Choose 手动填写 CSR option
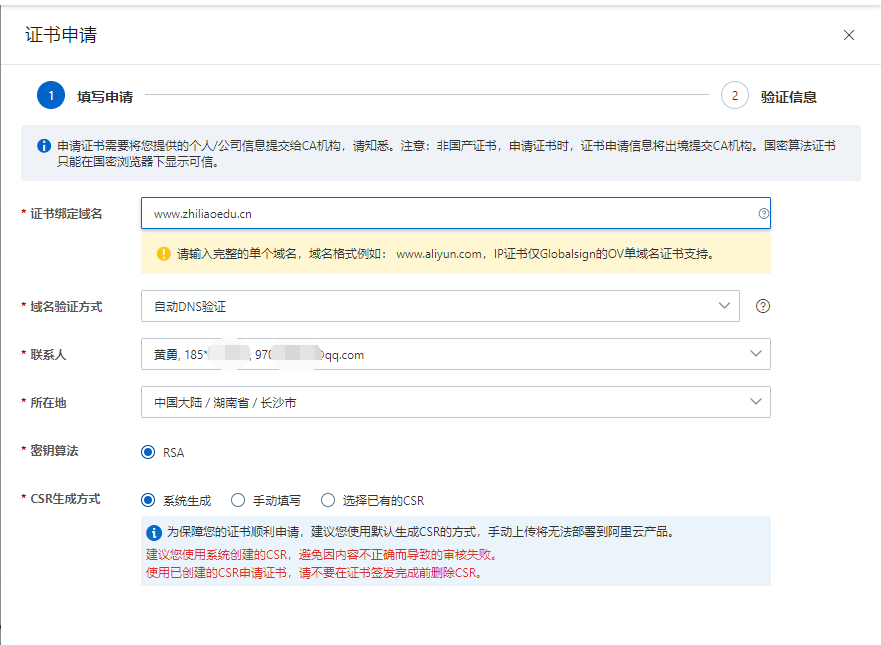 [x=238, y=500]
